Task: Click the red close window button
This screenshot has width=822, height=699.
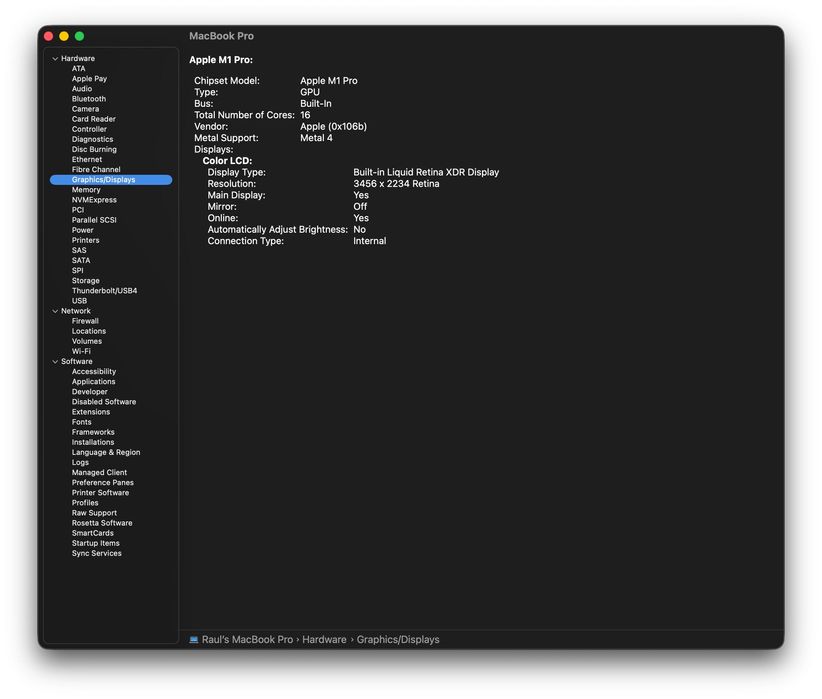Action: (x=49, y=36)
